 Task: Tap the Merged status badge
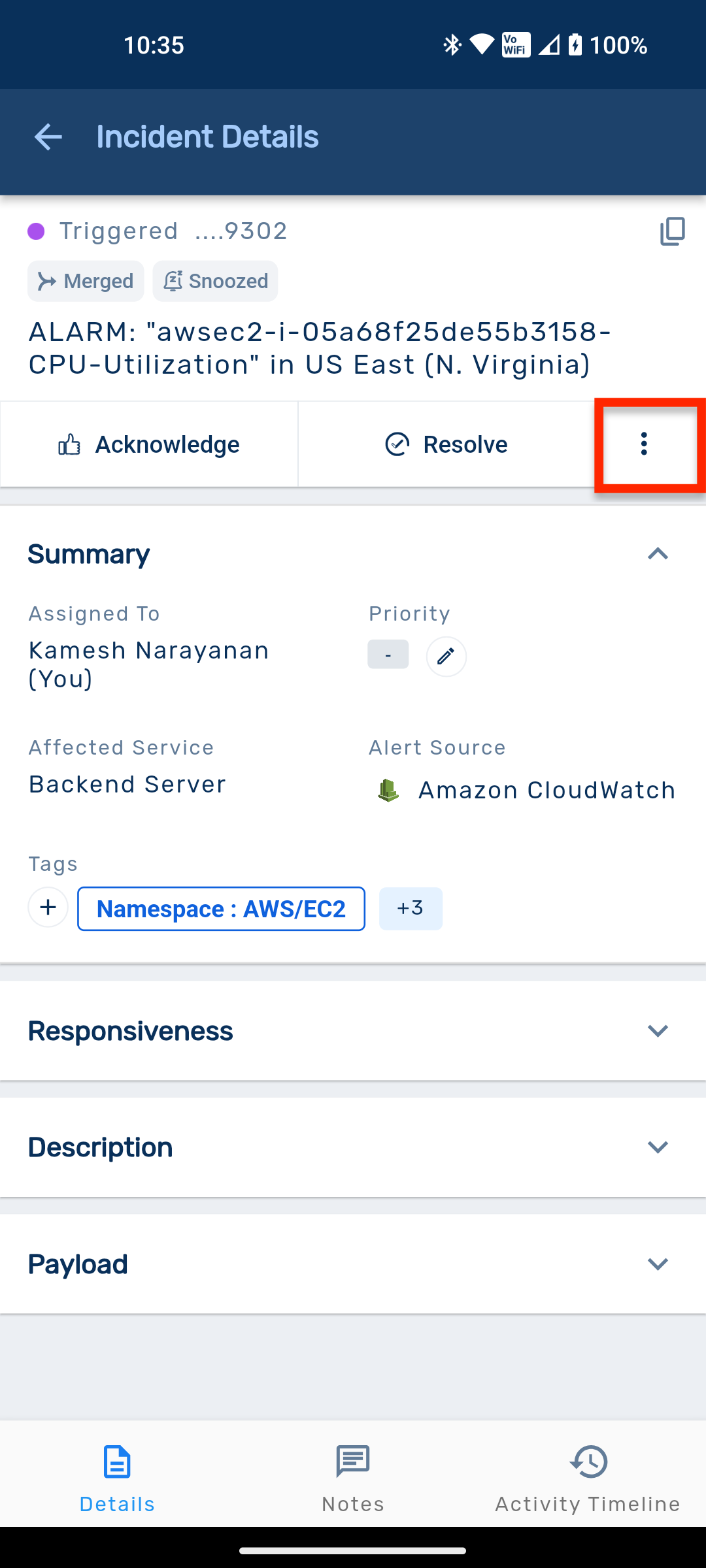(86, 282)
